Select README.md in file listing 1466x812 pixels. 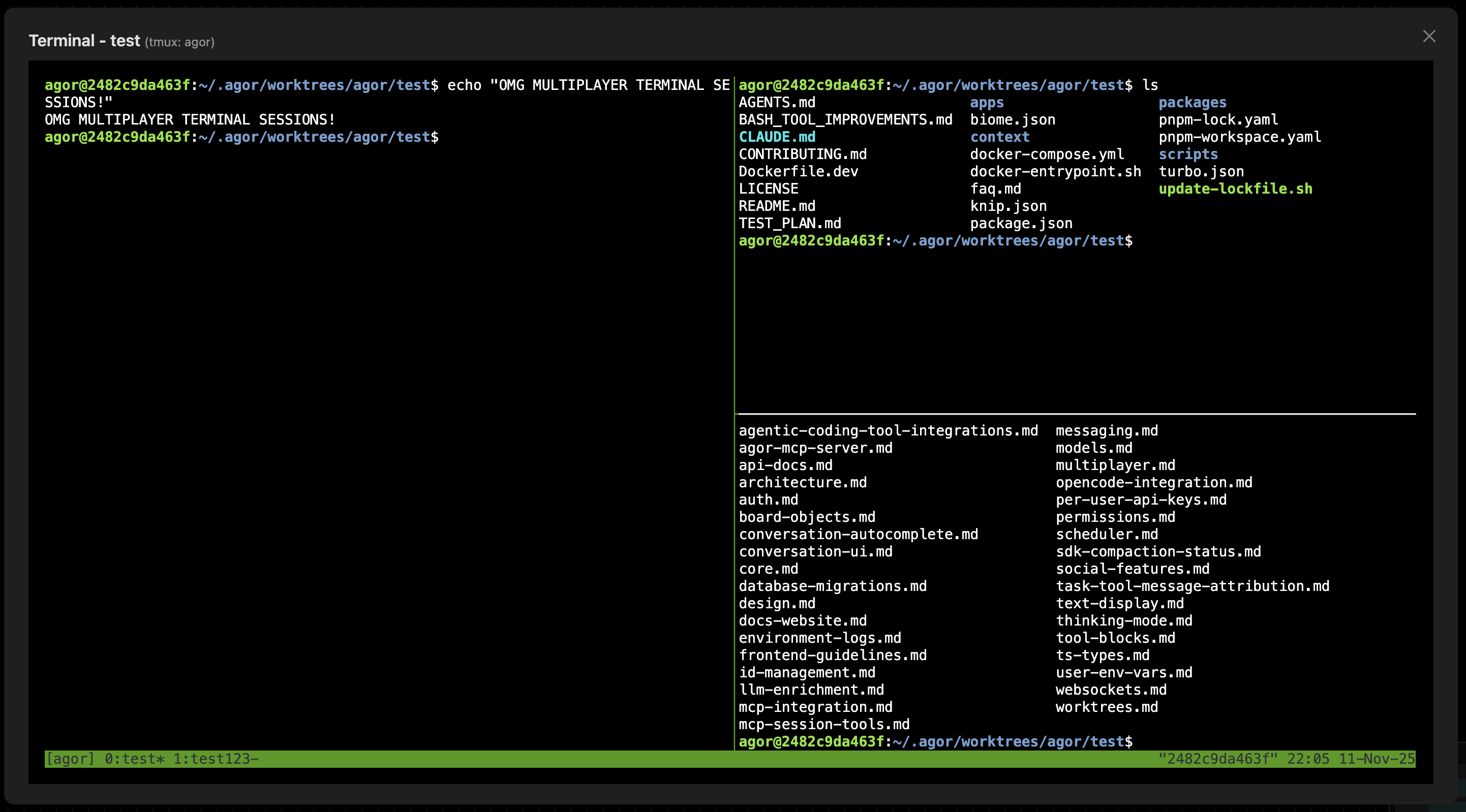tap(777, 205)
